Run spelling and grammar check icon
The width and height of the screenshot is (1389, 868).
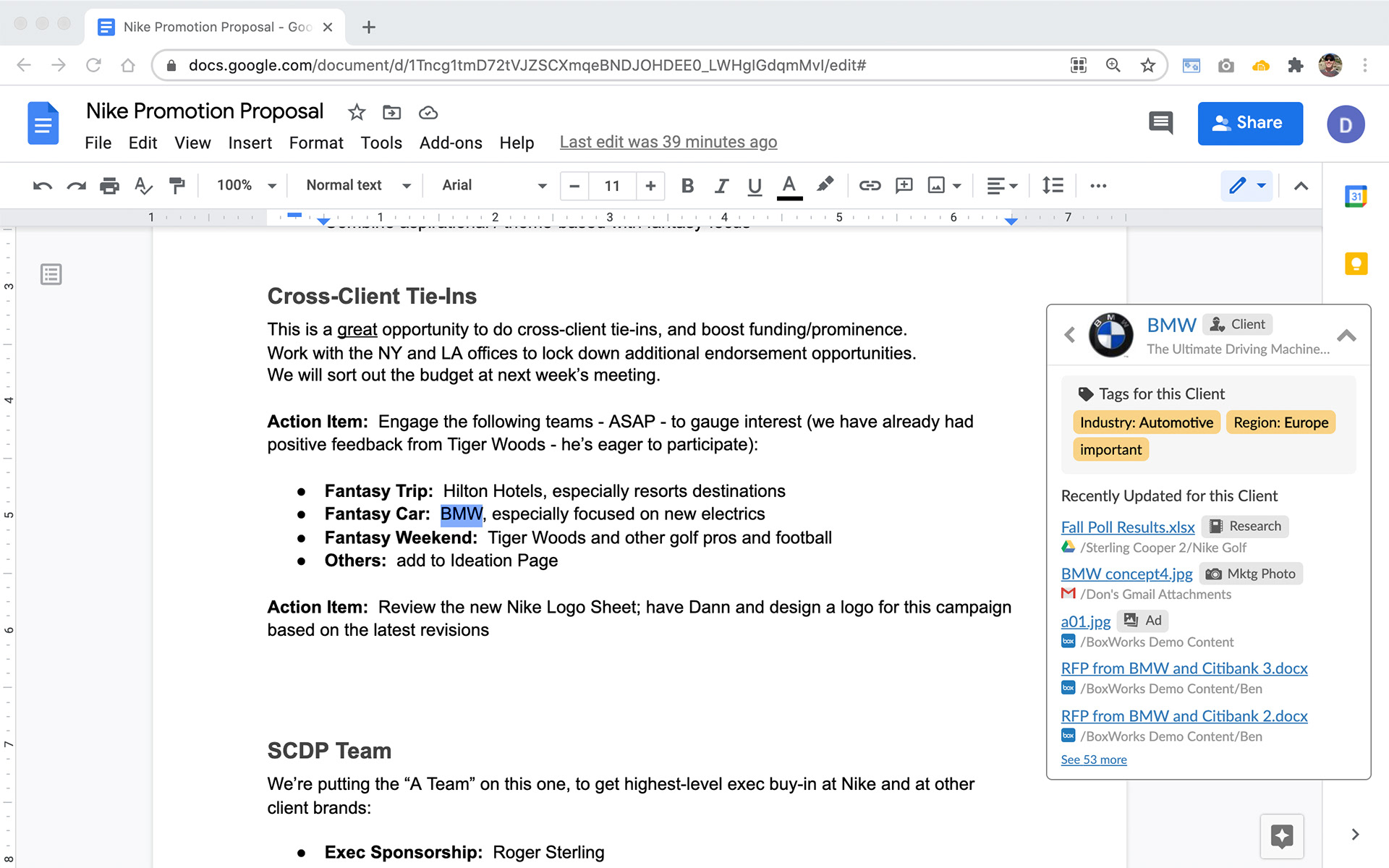143,186
